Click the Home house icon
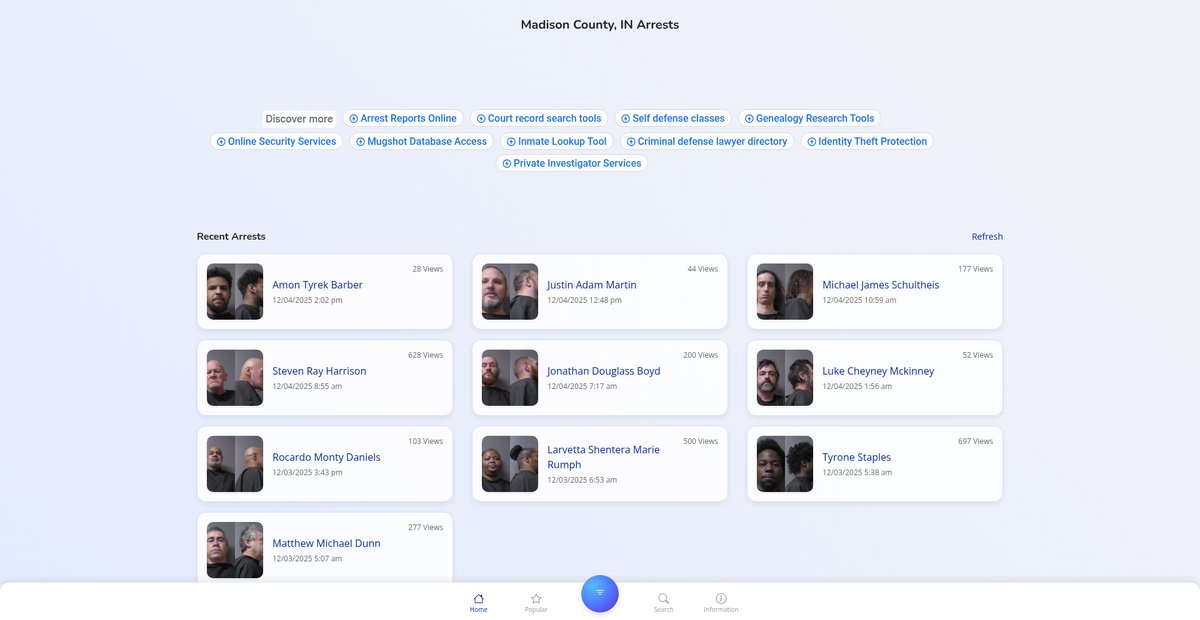The width and height of the screenshot is (1200, 620). [x=479, y=598]
